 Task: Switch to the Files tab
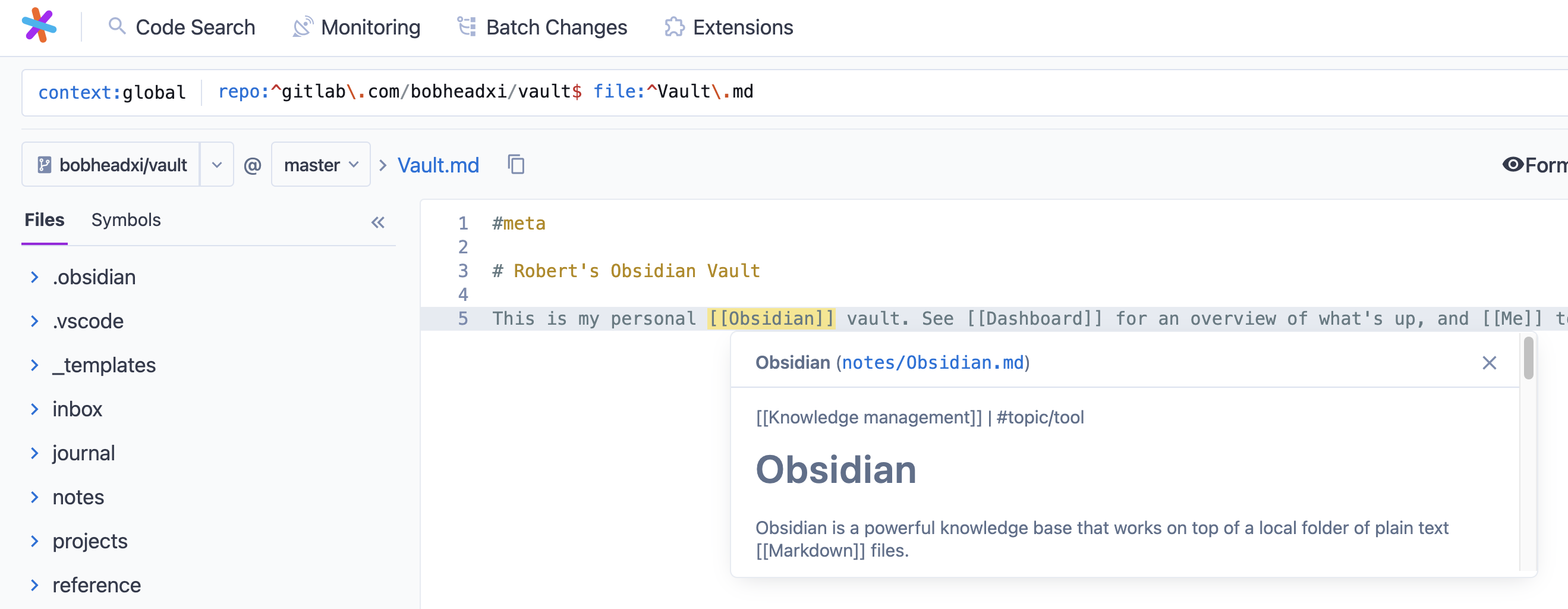(45, 220)
